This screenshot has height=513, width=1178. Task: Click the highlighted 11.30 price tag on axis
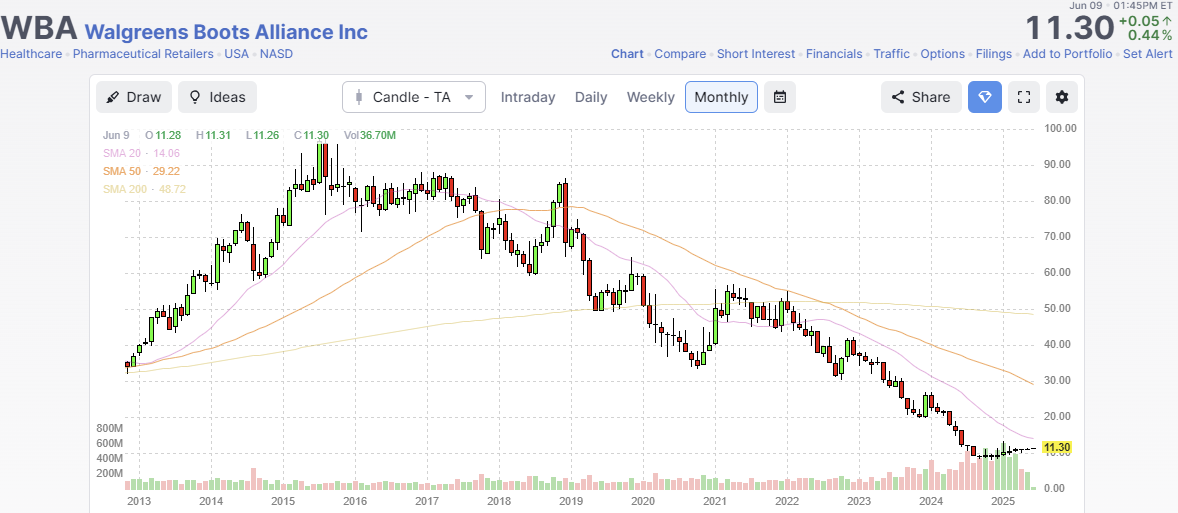pyautogui.click(x=1058, y=447)
